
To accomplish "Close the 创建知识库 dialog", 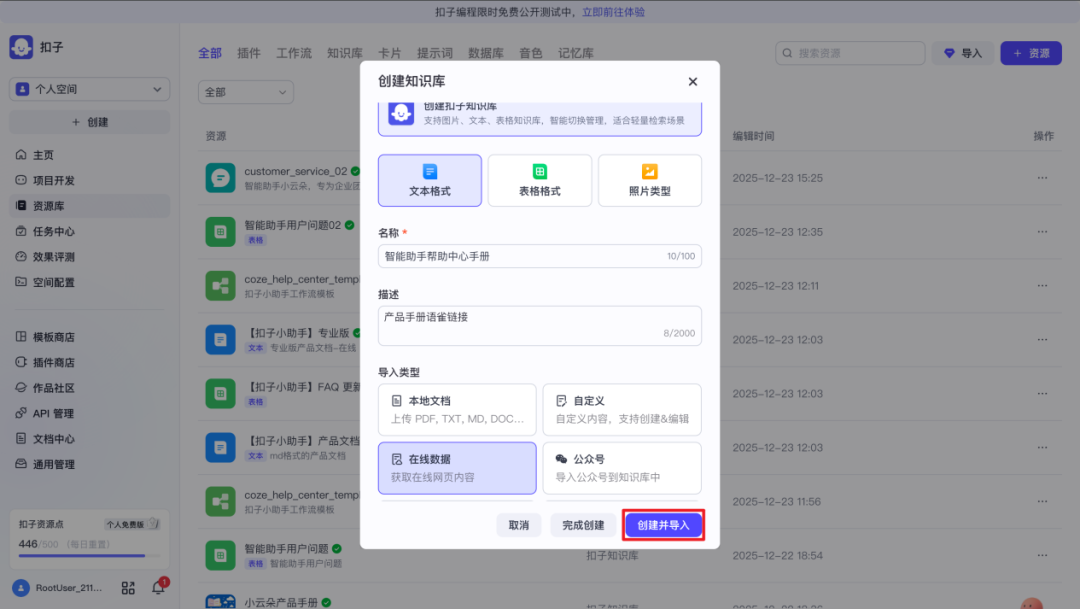I will click(x=693, y=82).
